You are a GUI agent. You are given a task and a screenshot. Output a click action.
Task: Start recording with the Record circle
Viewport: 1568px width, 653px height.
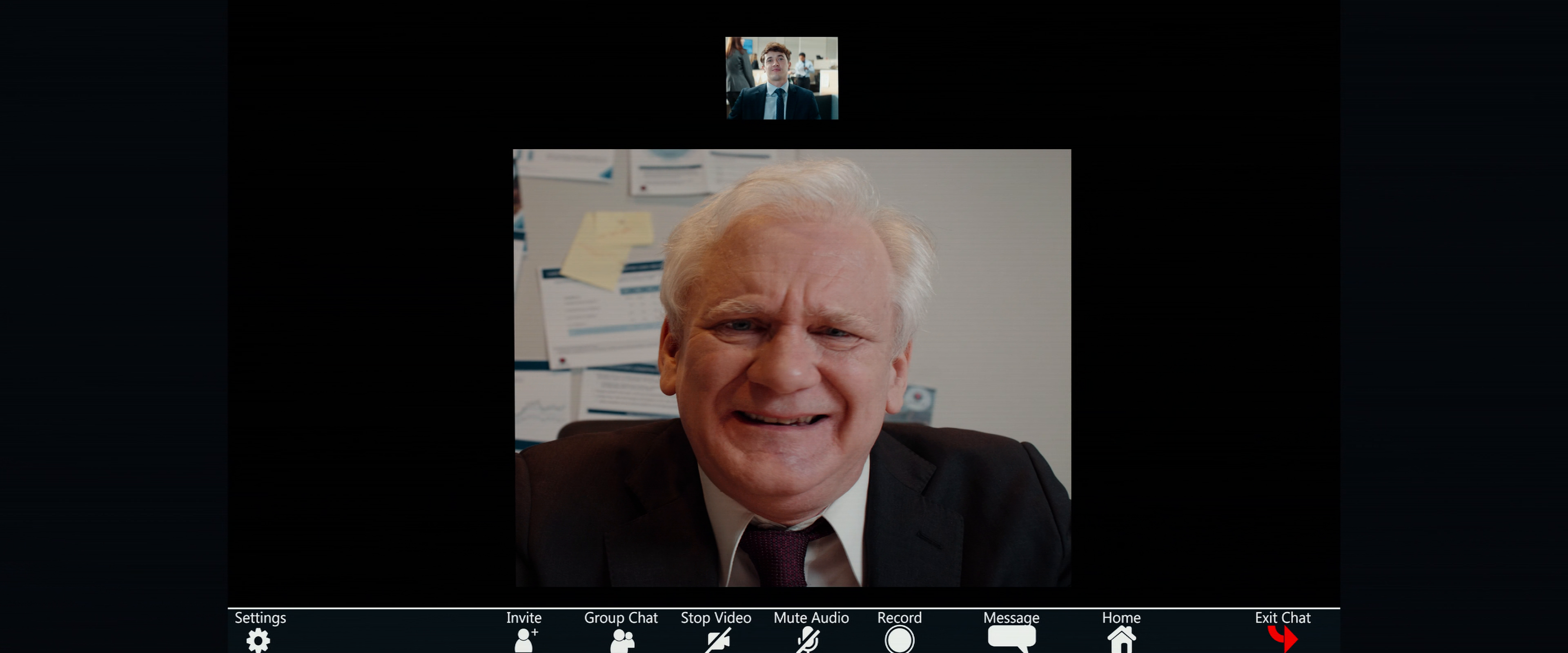point(899,640)
